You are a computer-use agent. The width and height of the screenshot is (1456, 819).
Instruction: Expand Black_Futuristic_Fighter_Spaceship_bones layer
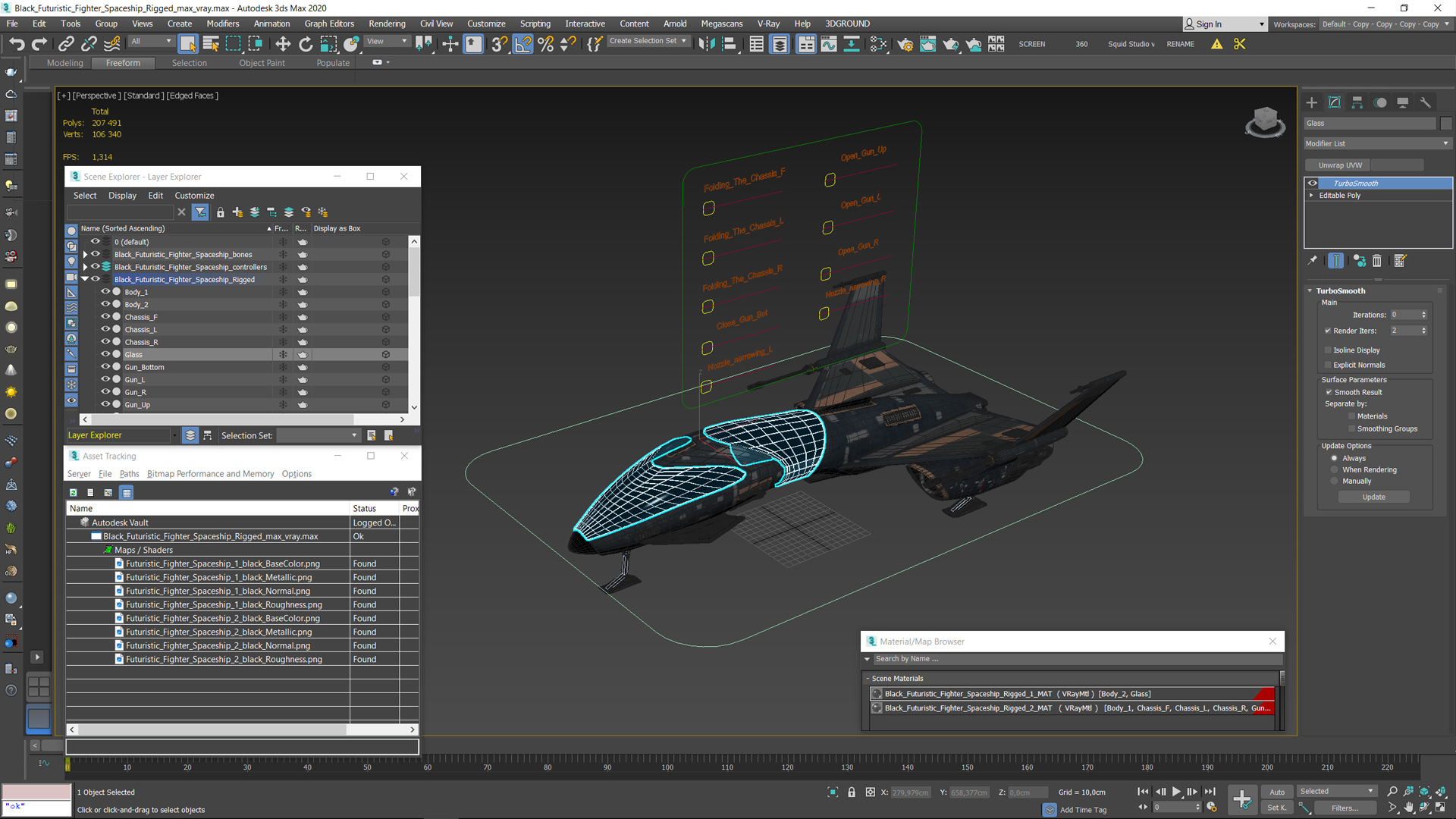[85, 255]
